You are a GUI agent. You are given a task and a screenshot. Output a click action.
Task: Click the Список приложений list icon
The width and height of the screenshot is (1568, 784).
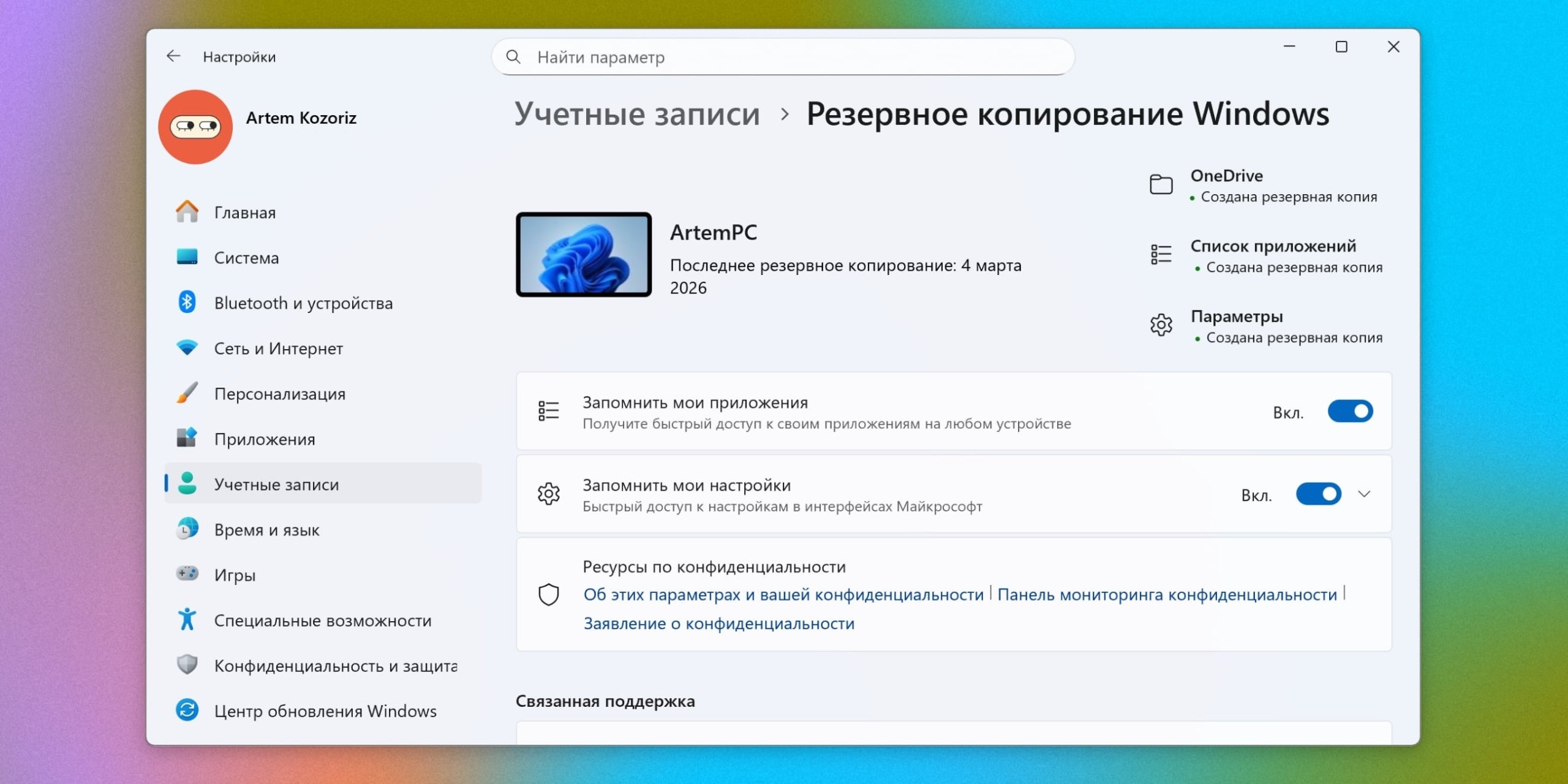point(1162,254)
